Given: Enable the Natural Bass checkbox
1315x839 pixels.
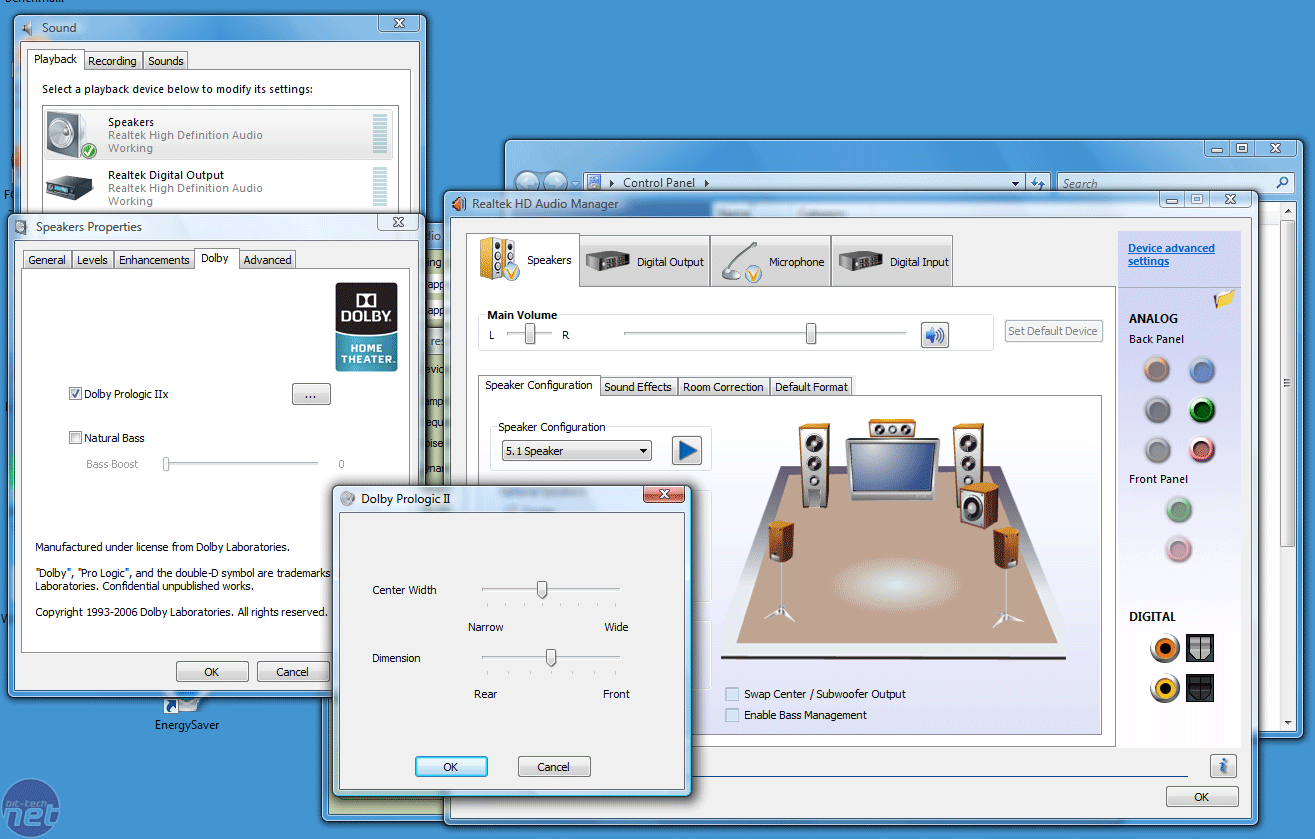Looking at the screenshot, I should pyautogui.click(x=75, y=438).
